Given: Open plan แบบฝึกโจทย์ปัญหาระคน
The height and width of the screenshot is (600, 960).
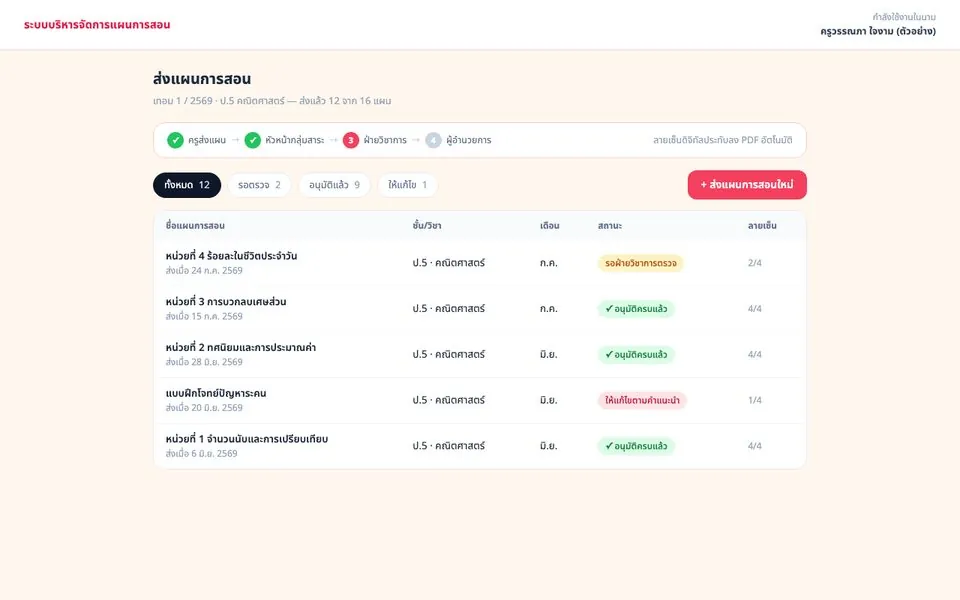Looking at the screenshot, I should (x=216, y=394).
